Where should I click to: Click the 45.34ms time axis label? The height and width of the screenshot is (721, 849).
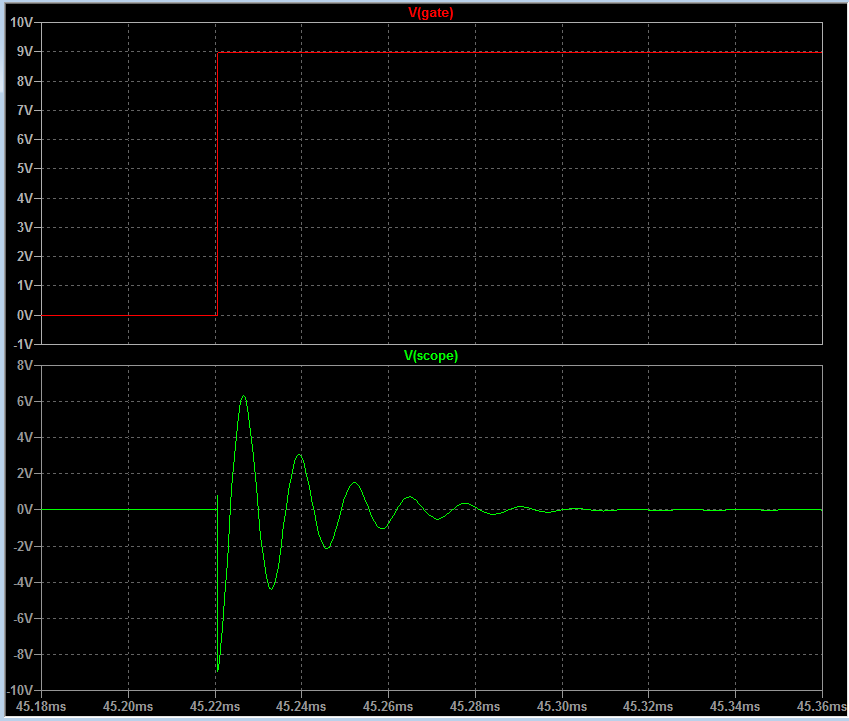(x=735, y=706)
